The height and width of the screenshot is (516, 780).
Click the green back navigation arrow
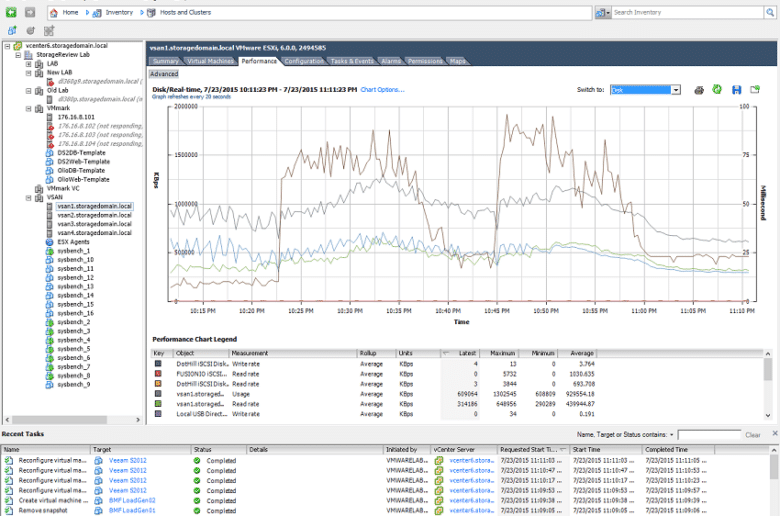tap(11, 12)
